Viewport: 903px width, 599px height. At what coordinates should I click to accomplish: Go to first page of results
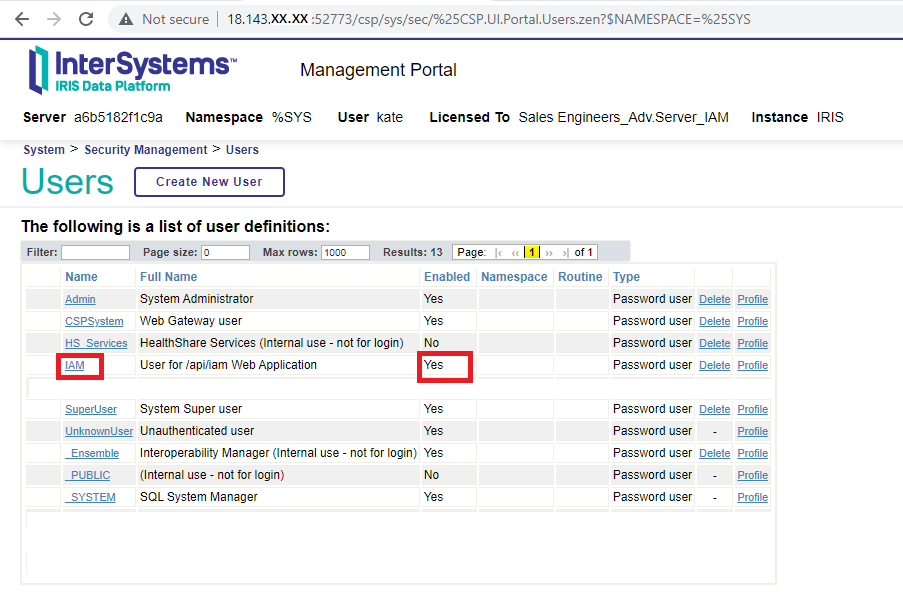coord(498,252)
